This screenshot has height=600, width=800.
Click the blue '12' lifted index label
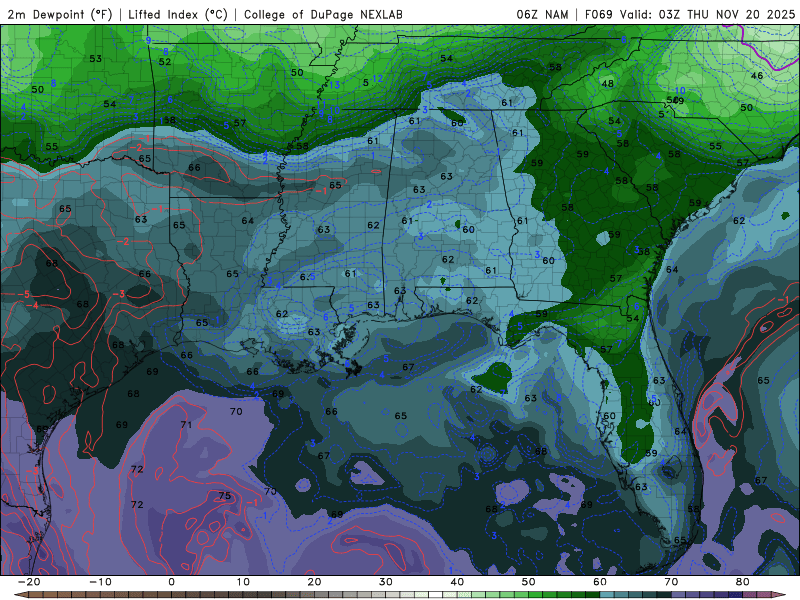(378, 79)
